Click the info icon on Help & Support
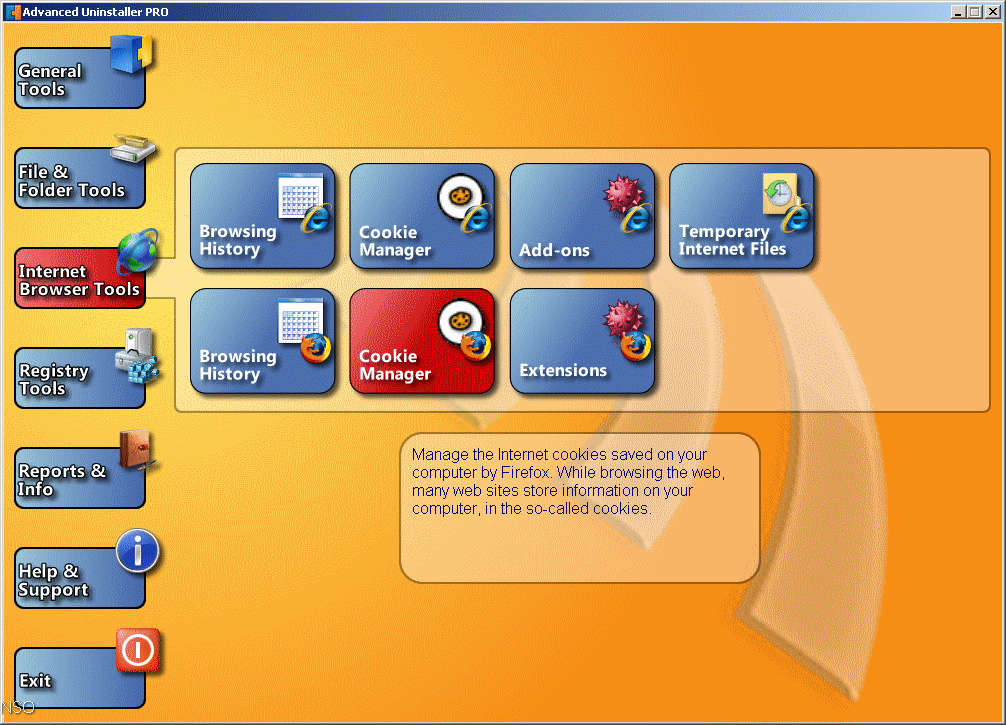Image resolution: width=1006 pixels, height=725 pixels. tap(137, 550)
